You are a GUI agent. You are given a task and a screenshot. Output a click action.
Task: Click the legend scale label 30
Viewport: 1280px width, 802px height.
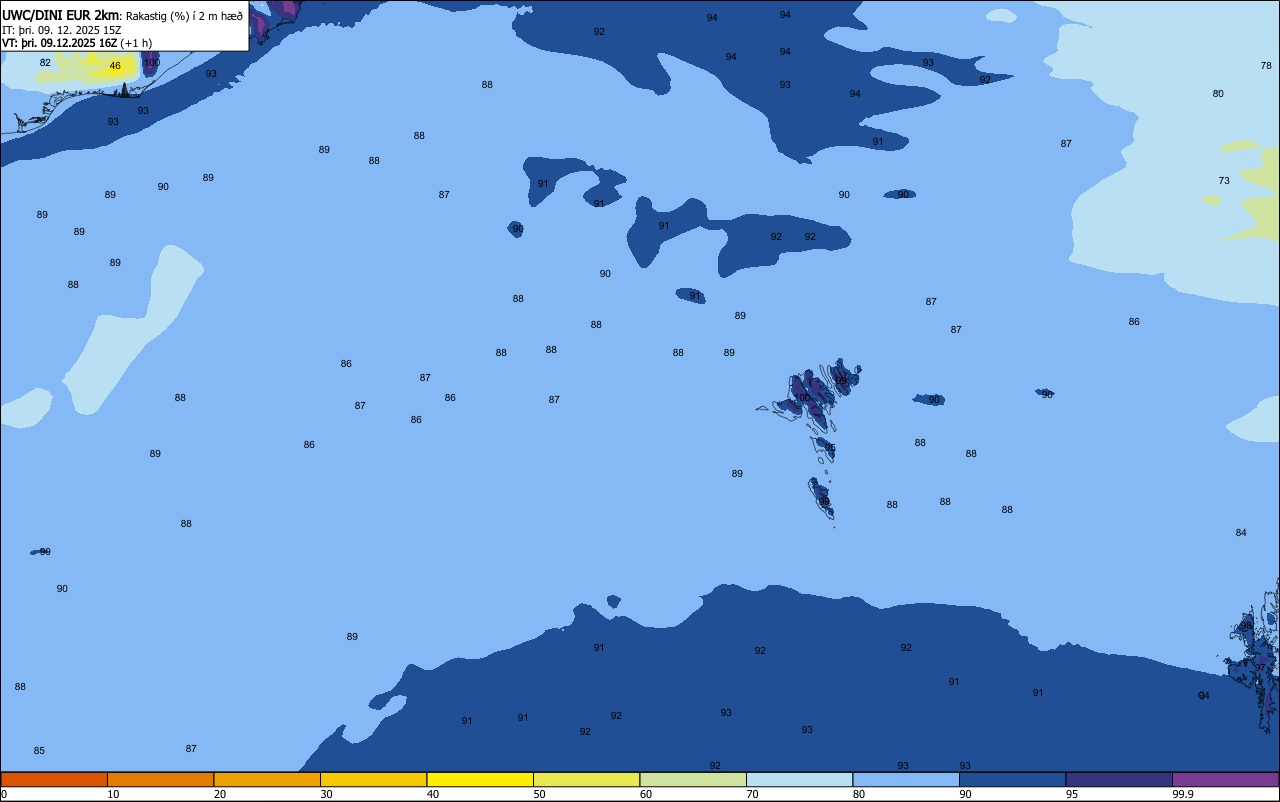click(x=327, y=794)
